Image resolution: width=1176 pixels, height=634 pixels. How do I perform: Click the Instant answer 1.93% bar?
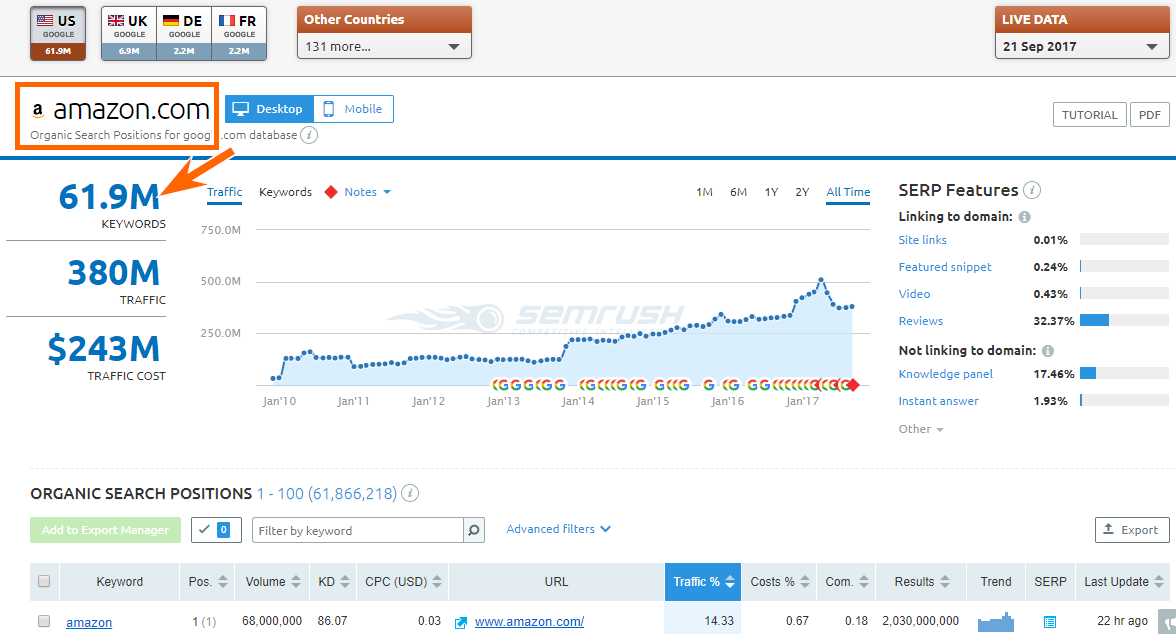[x=1124, y=401]
